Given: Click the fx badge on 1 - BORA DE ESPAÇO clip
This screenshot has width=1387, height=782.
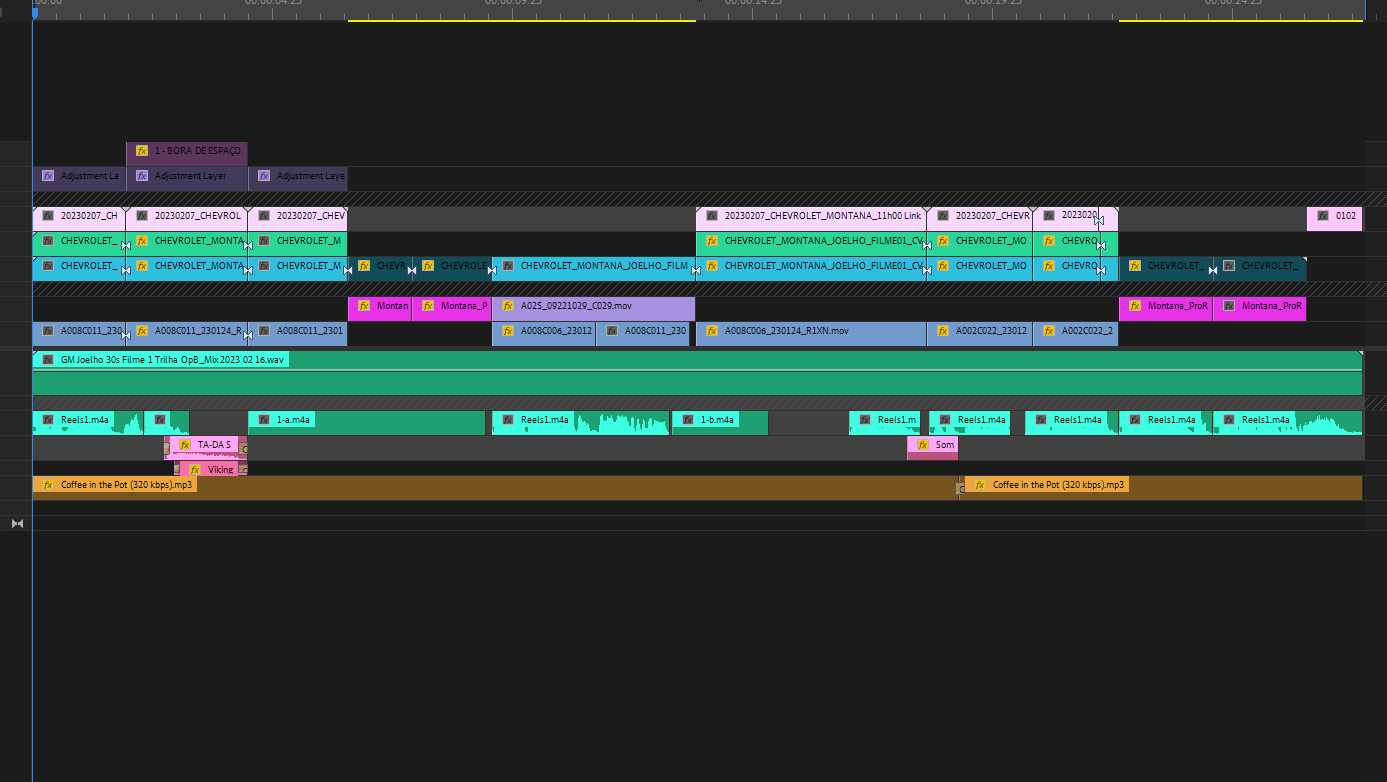Looking at the screenshot, I should (142, 151).
